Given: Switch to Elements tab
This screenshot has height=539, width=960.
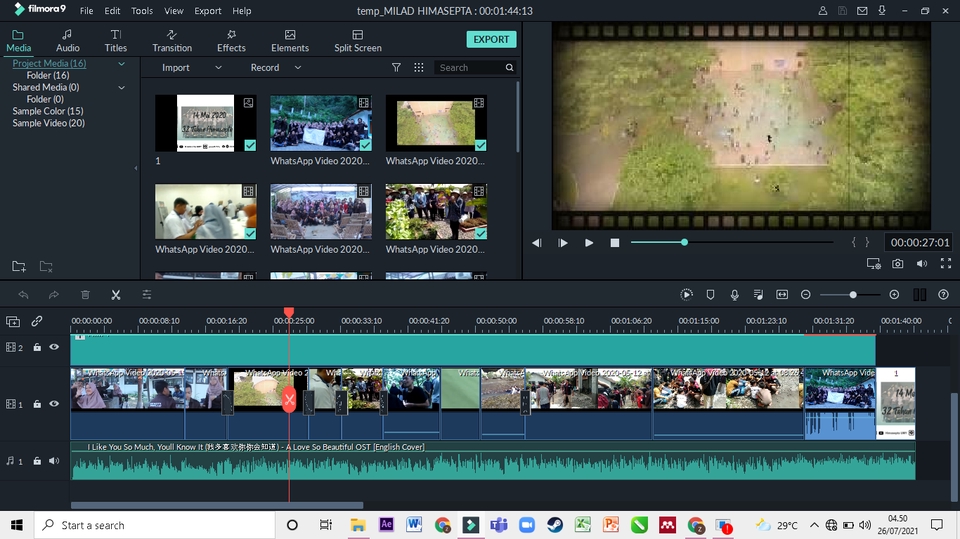Looking at the screenshot, I should (x=290, y=40).
